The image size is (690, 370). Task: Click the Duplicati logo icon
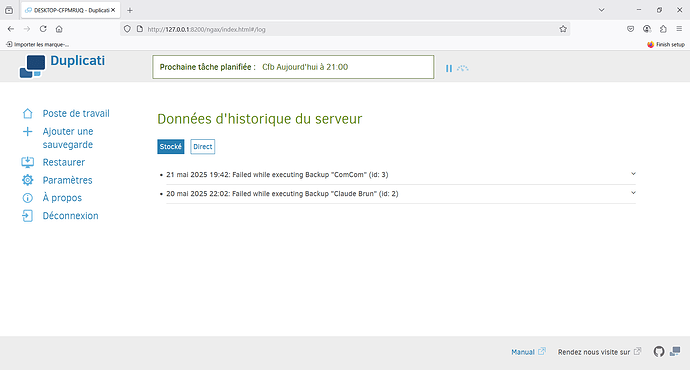point(33,66)
